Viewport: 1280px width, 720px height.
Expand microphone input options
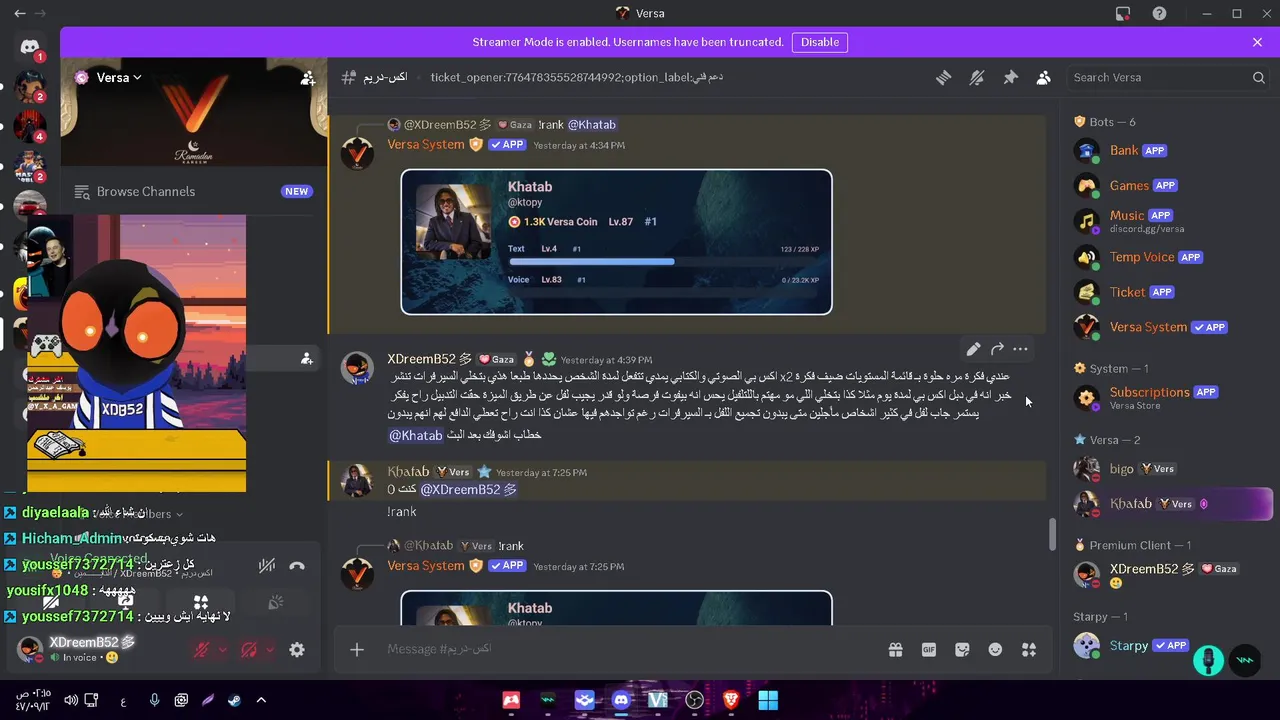pyautogui.click(x=222, y=649)
